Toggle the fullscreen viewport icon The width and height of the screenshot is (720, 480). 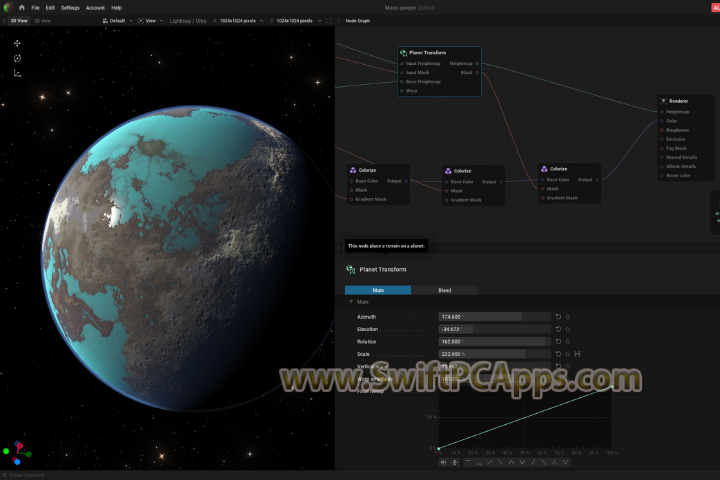tap(329, 21)
